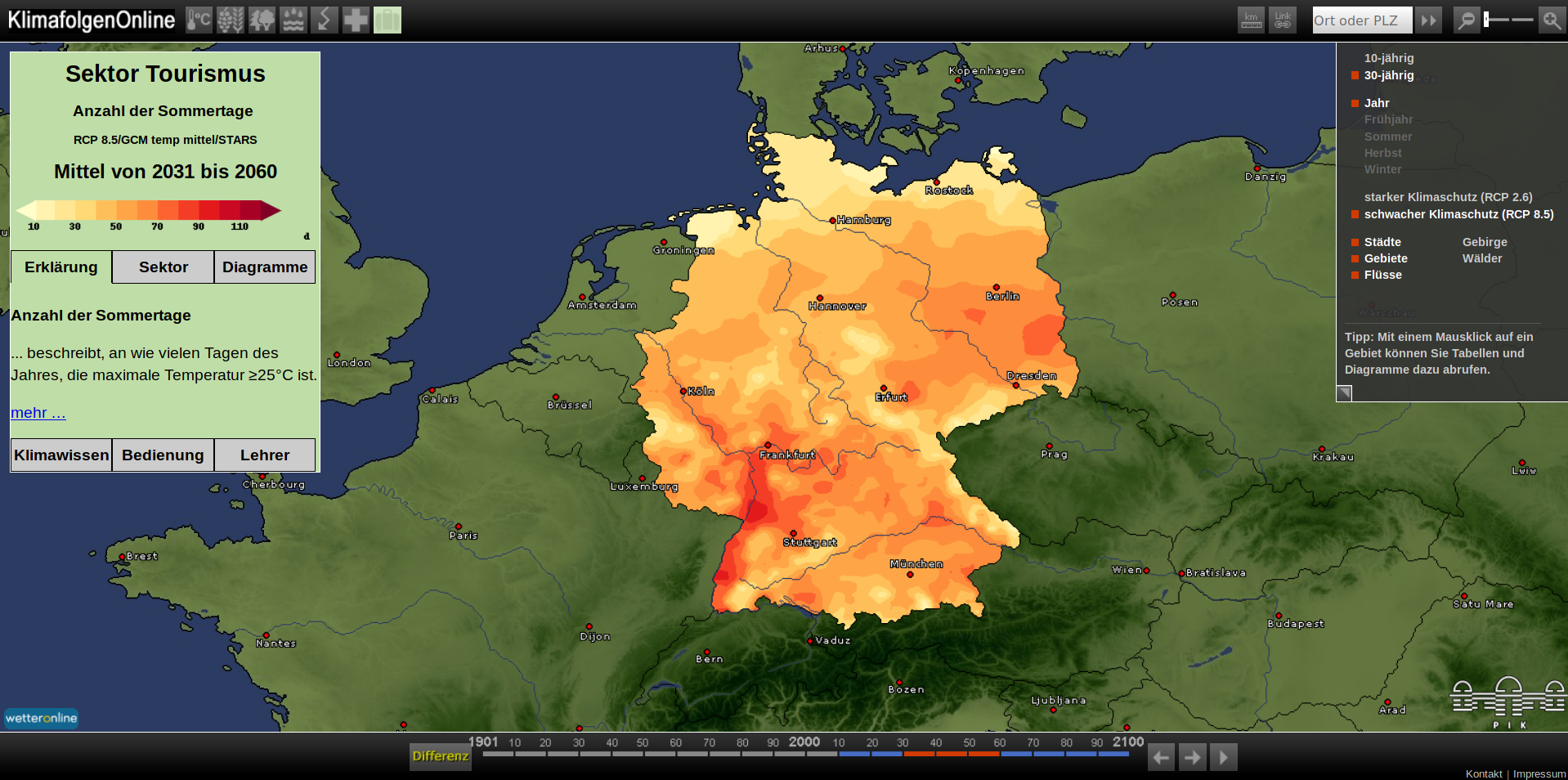Select 30-jährig averaging period
Image resolution: width=1568 pixels, height=780 pixels.
point(1388,75)
